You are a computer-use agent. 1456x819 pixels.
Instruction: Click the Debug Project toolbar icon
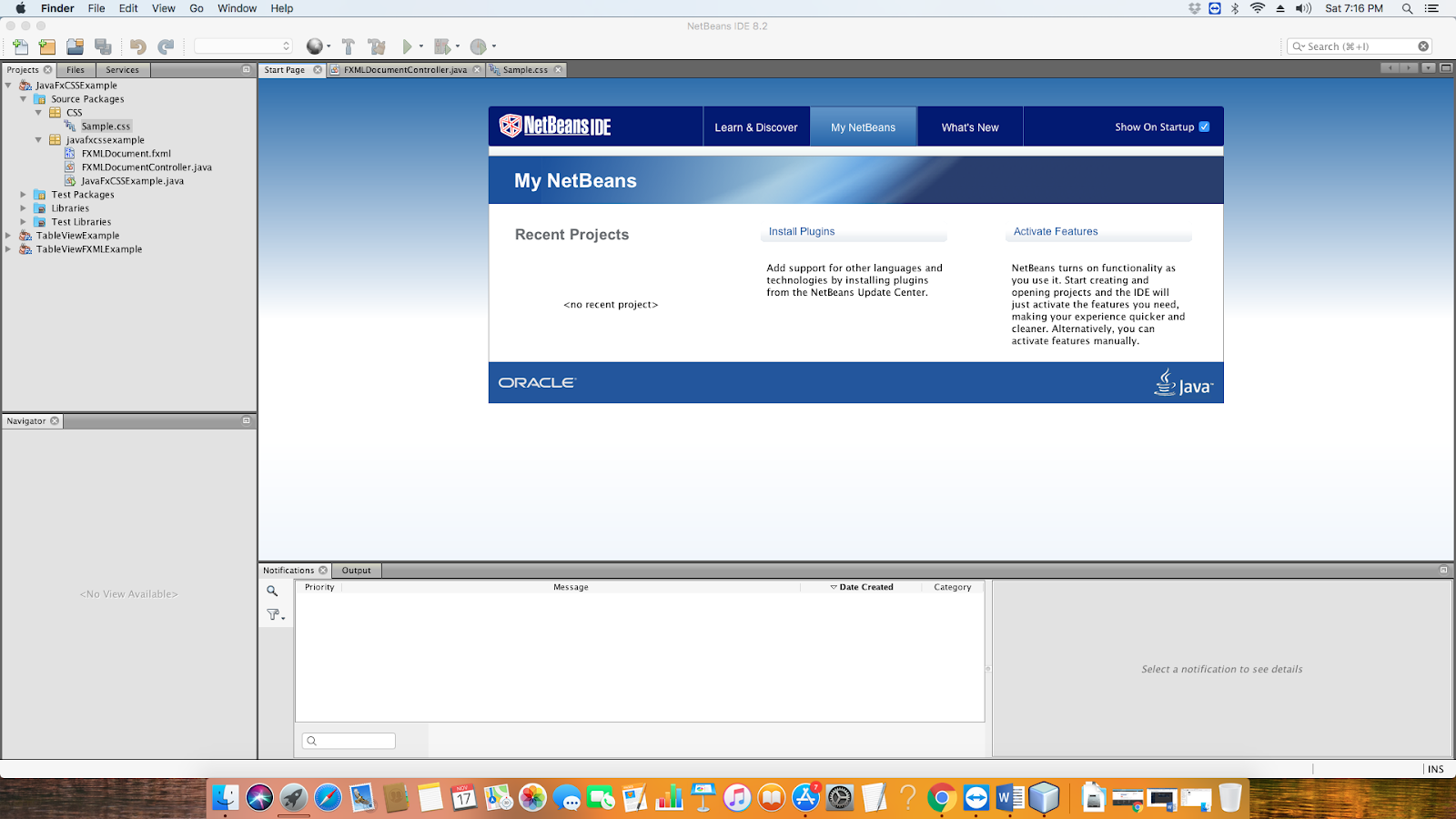[x=442, y=46]
